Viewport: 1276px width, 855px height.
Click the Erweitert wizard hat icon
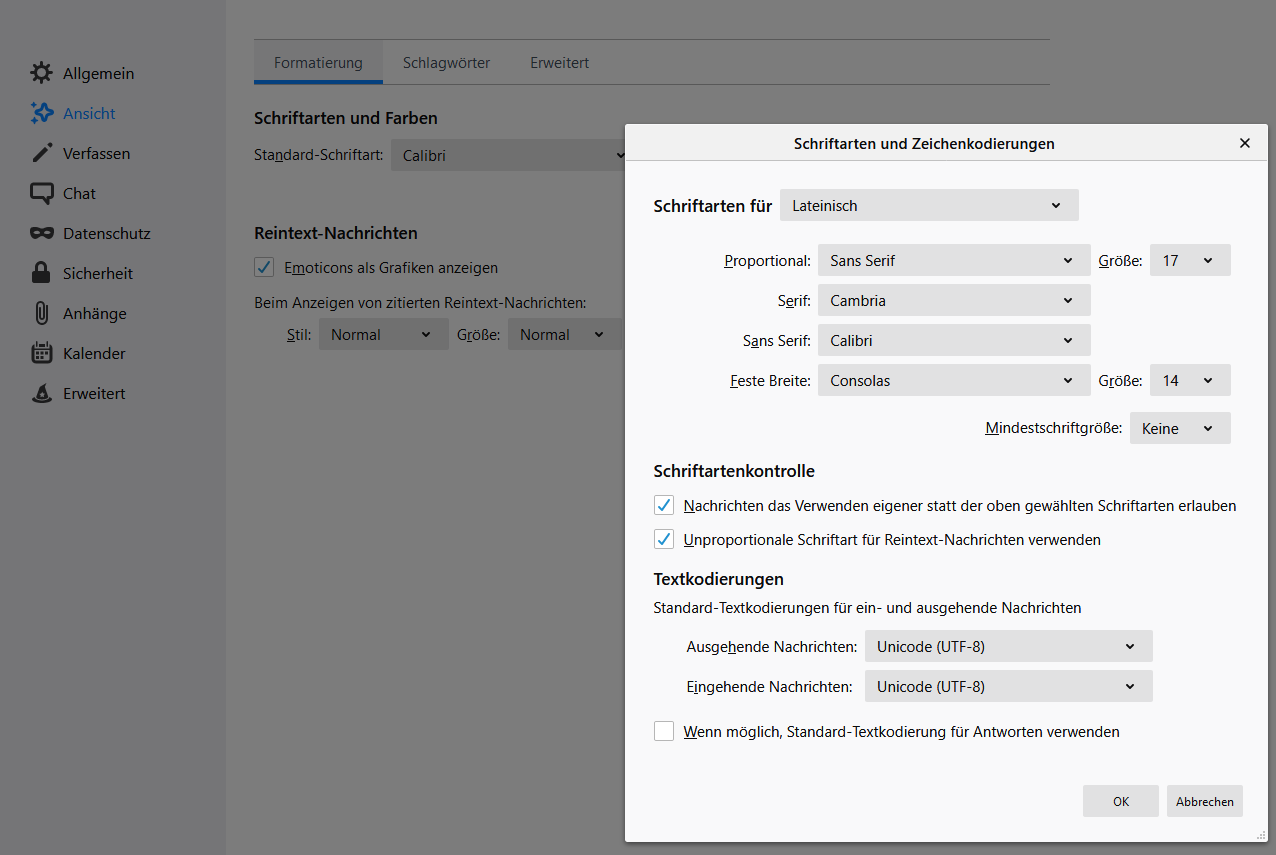click(41, 393)
